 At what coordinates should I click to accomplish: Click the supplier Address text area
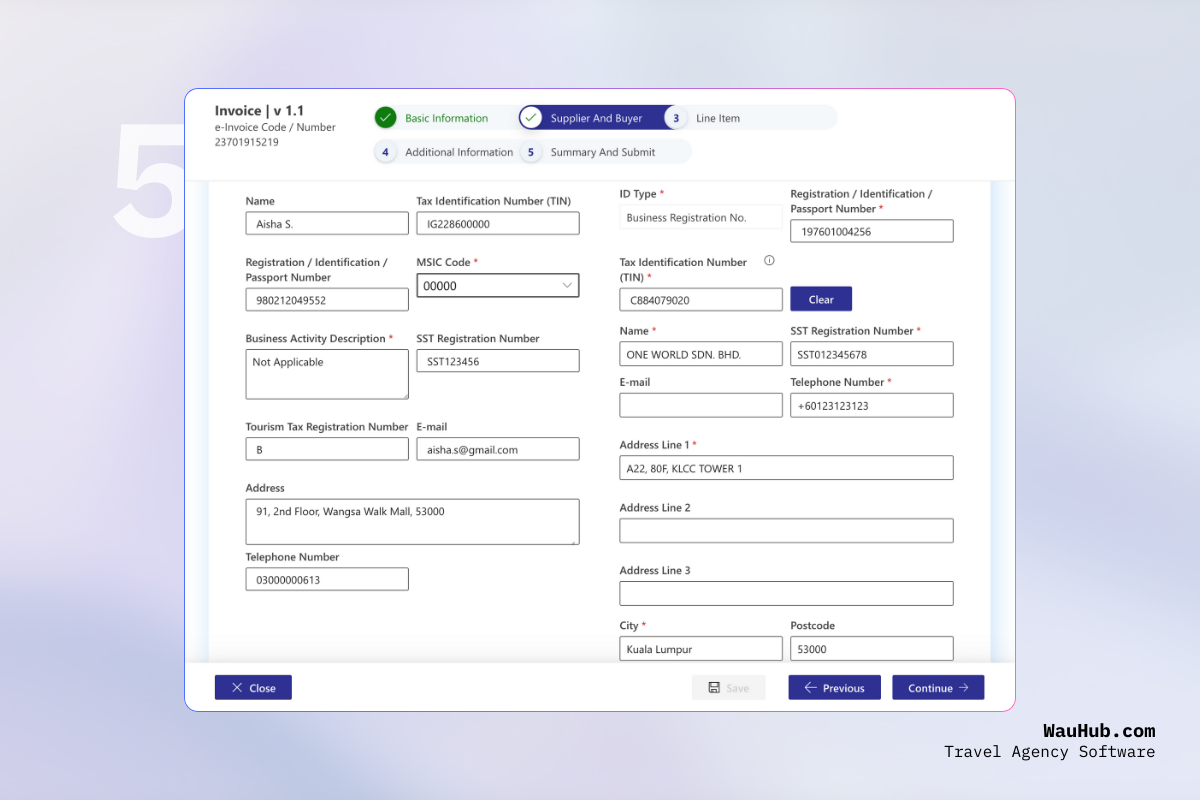[x=412, y=522]
